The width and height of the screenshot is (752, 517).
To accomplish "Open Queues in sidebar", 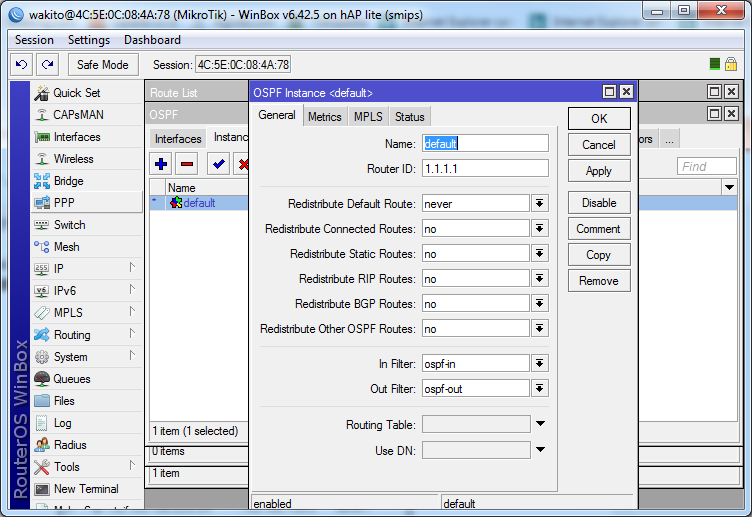I will pyautogui.click(x=87, y=379).
